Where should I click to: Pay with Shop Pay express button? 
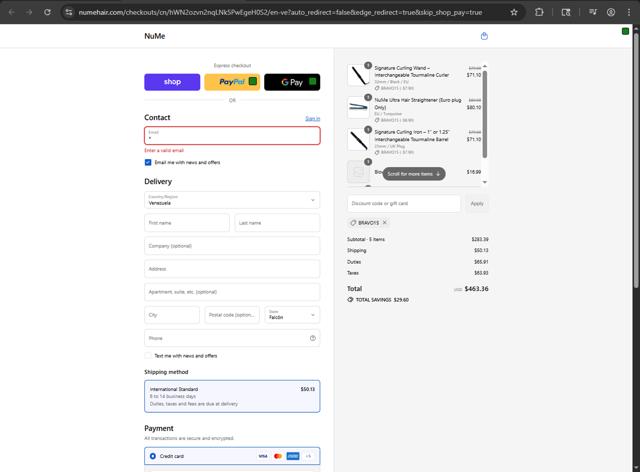click(x=172, y=82)
